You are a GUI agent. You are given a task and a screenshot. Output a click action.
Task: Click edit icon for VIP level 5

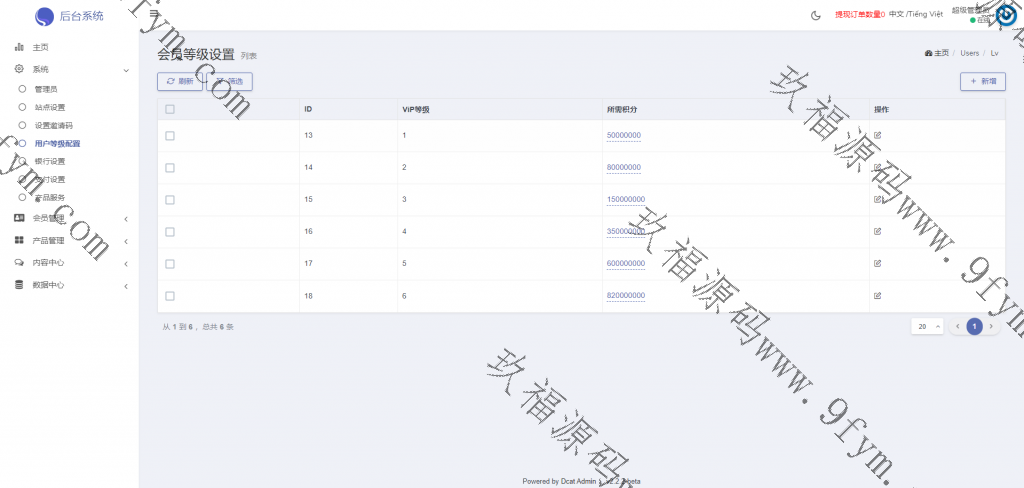878,263
